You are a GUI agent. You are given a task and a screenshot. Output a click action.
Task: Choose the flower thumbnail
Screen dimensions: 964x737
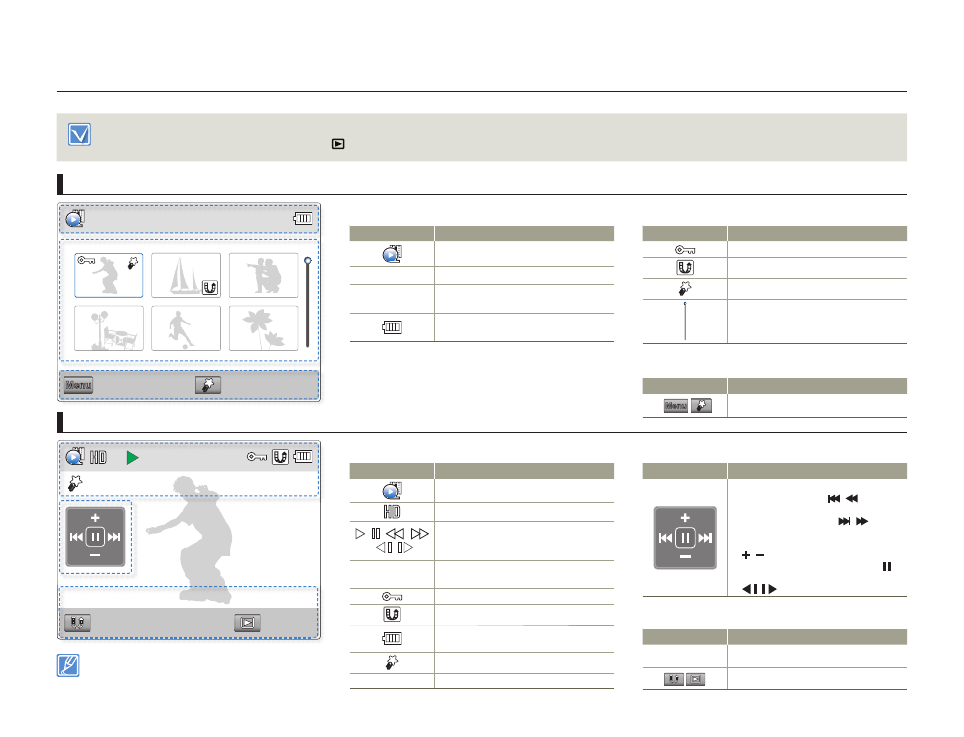pos(264,328)
